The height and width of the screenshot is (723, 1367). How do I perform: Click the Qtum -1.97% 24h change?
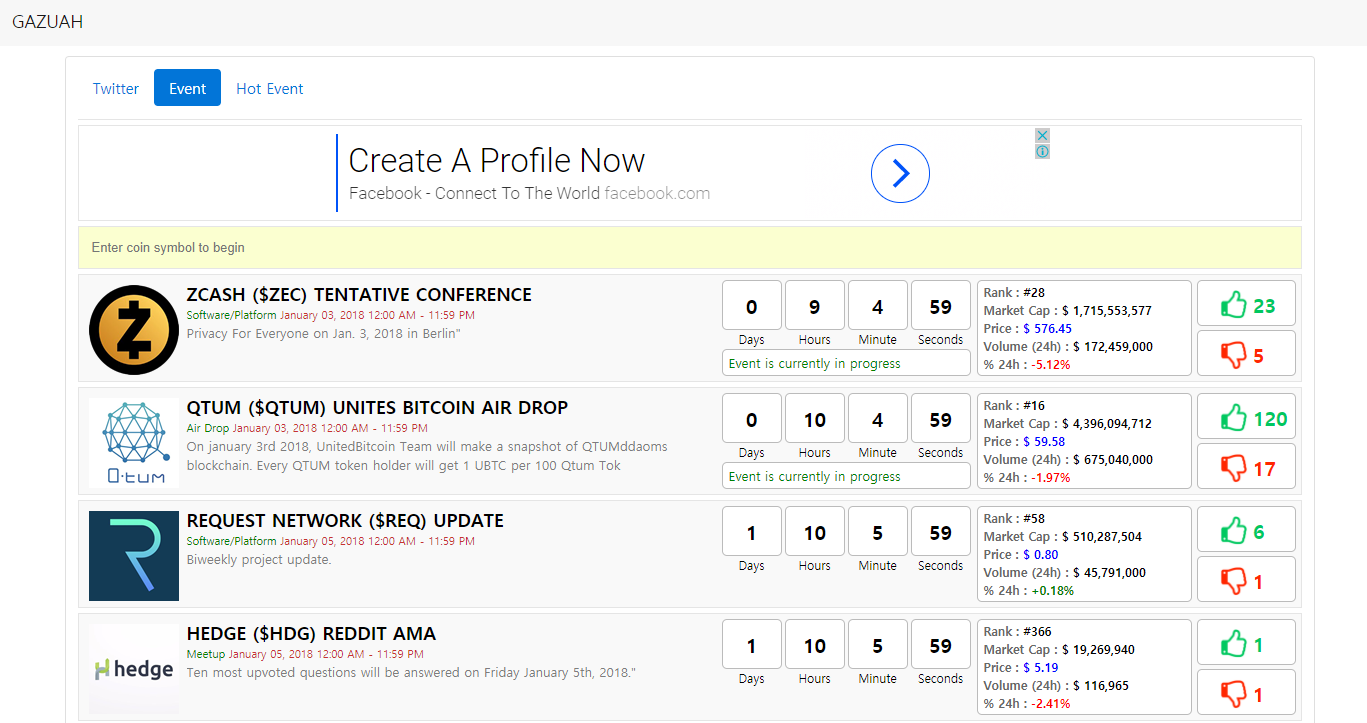[x=1050, y=478]
